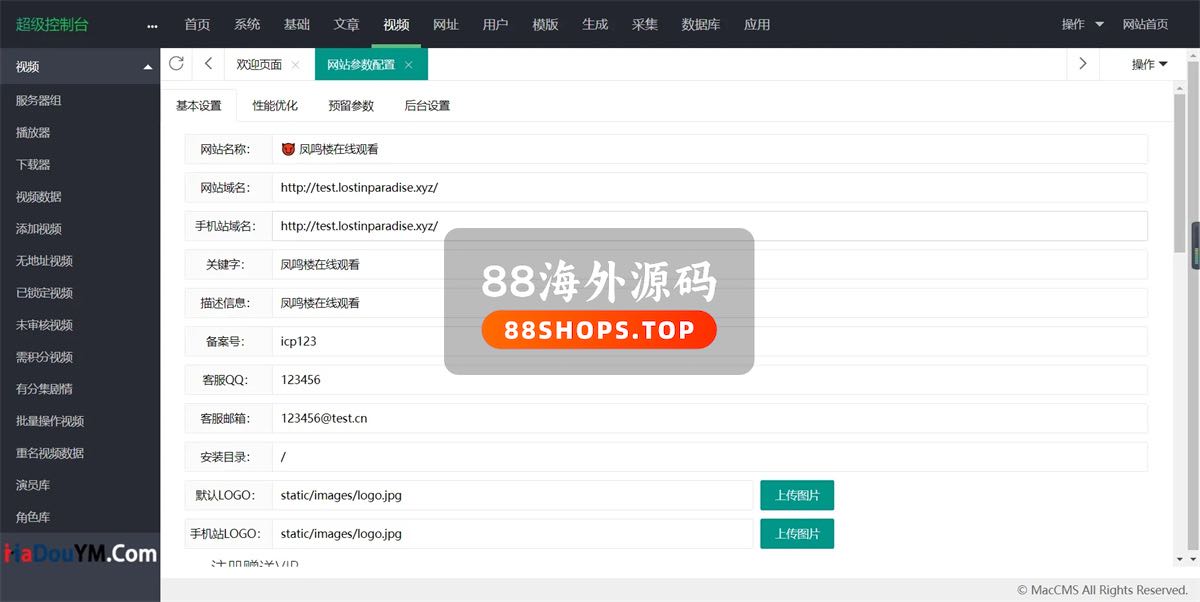Toggle sidebar with the three-dots icon
The image size is (1200, 602).
point(152,25)
